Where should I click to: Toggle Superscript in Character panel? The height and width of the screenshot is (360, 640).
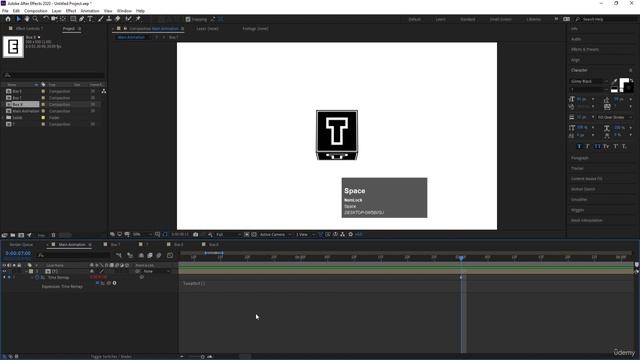[616, 146]
